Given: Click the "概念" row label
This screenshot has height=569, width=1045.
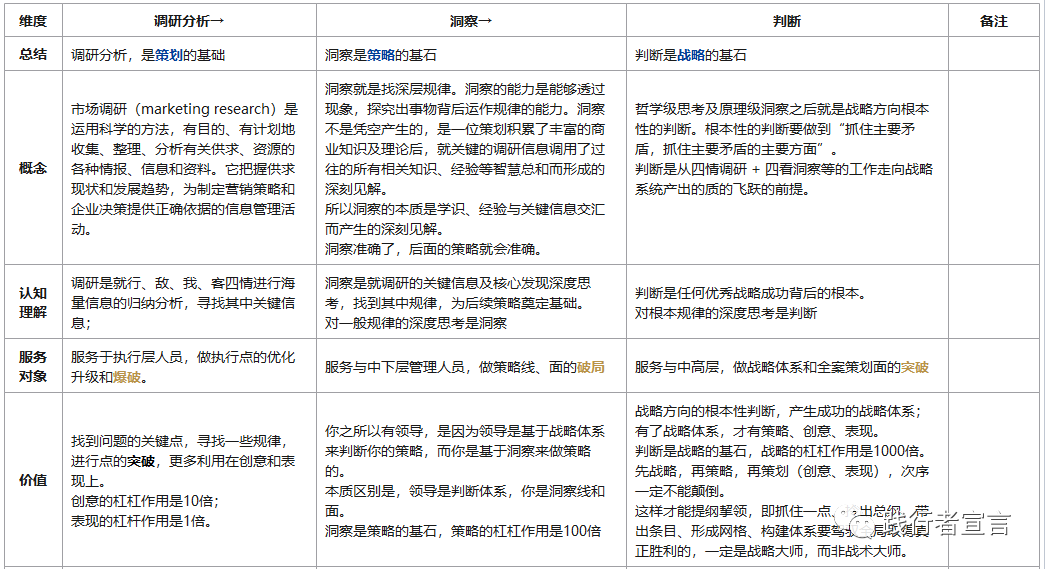Looking at the screenshot, I should [33, 169].
